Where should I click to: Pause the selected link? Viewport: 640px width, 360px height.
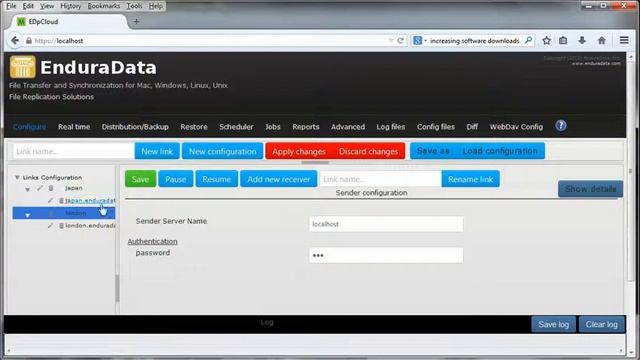click(x=176, y=179)
